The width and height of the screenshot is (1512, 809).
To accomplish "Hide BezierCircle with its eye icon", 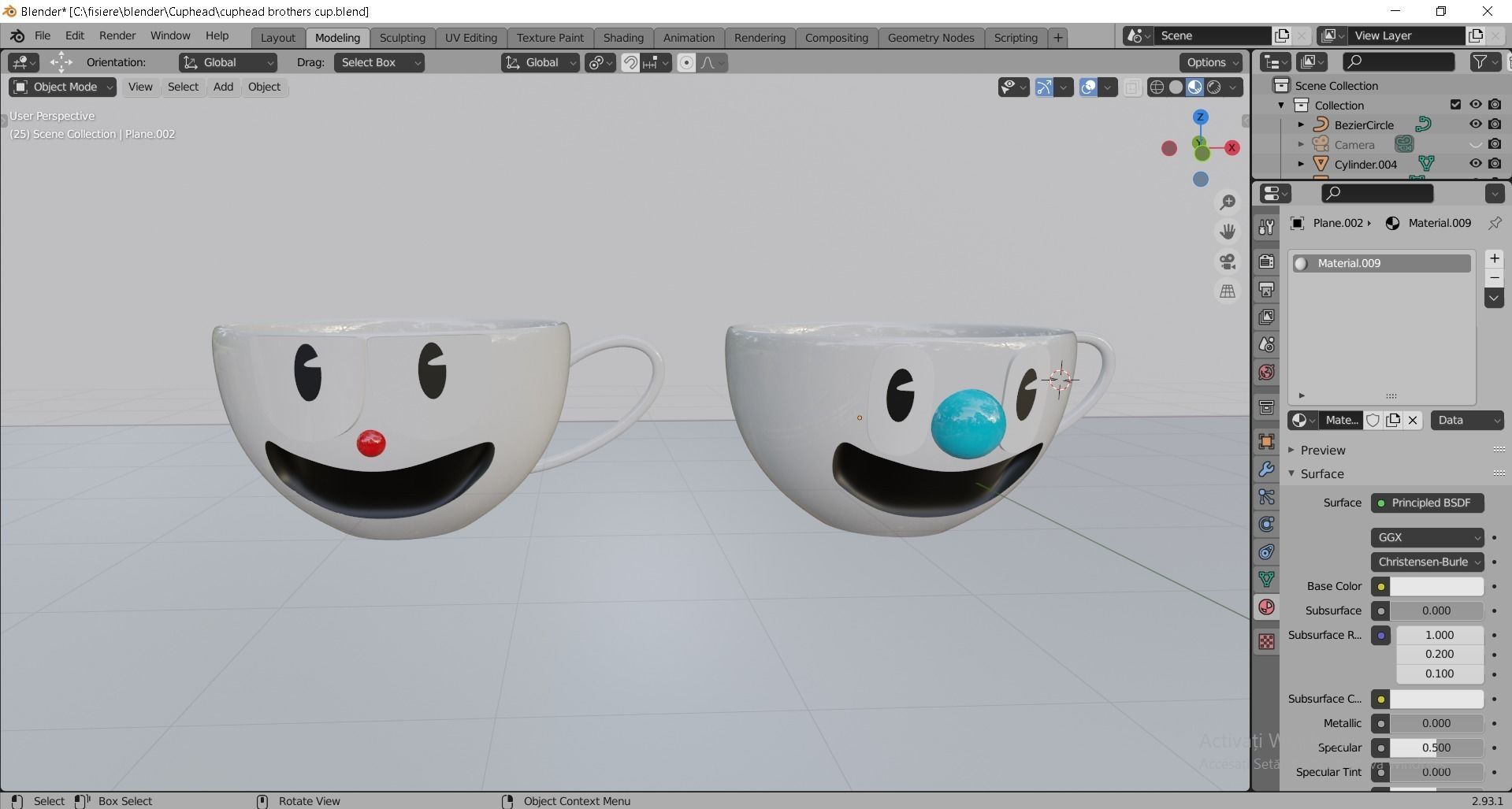I will click(x=1475, y=124).
